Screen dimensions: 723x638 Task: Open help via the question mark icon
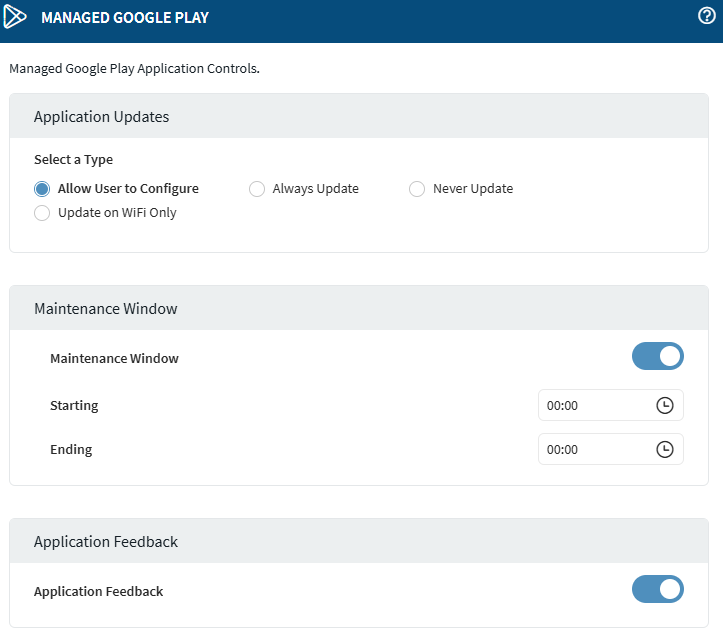[x=706, y=16]
